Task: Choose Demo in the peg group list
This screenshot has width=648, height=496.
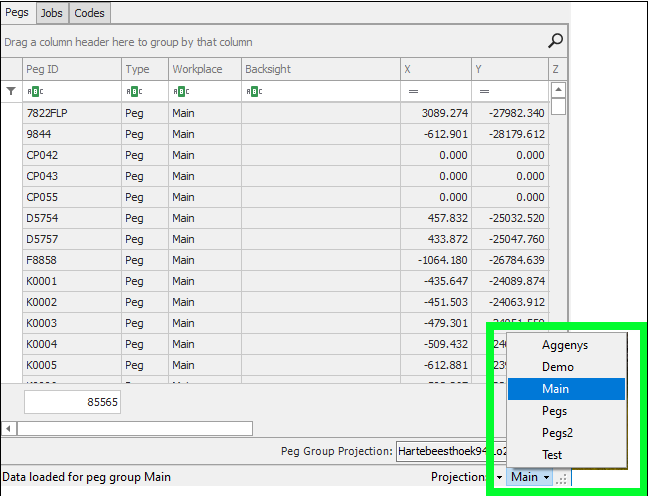Action: point(558,367)
